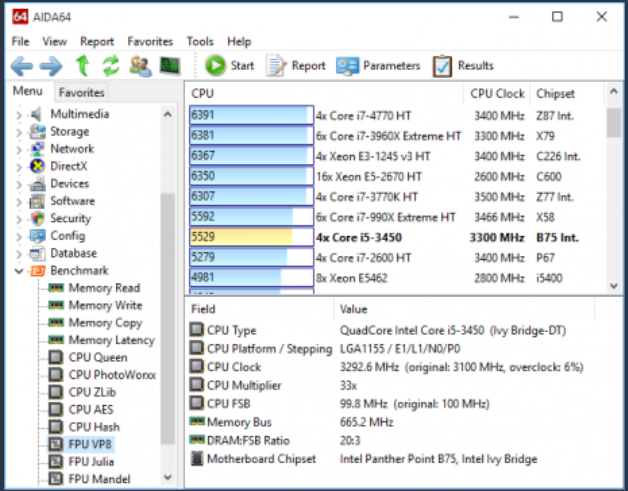Screen dimensions: 628x491
Task: Expand the Security tree node
Action: tap(18, 219)
